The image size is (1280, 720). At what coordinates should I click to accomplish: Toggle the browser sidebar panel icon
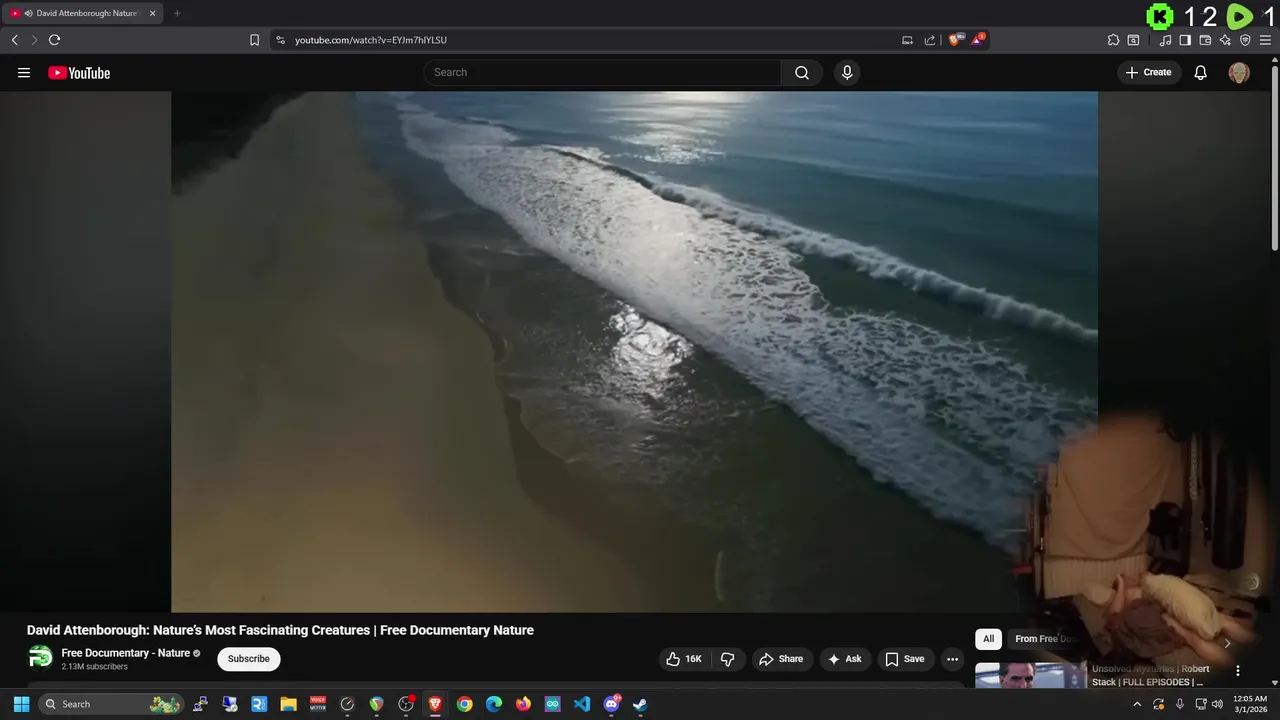tap(1185, 40)
